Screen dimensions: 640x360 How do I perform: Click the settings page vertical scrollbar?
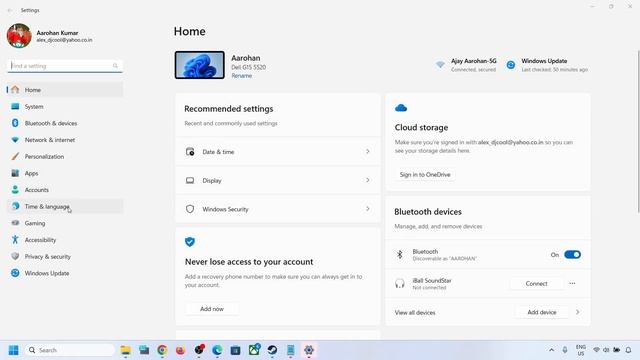pyautogui.click(x=638, y=131)
